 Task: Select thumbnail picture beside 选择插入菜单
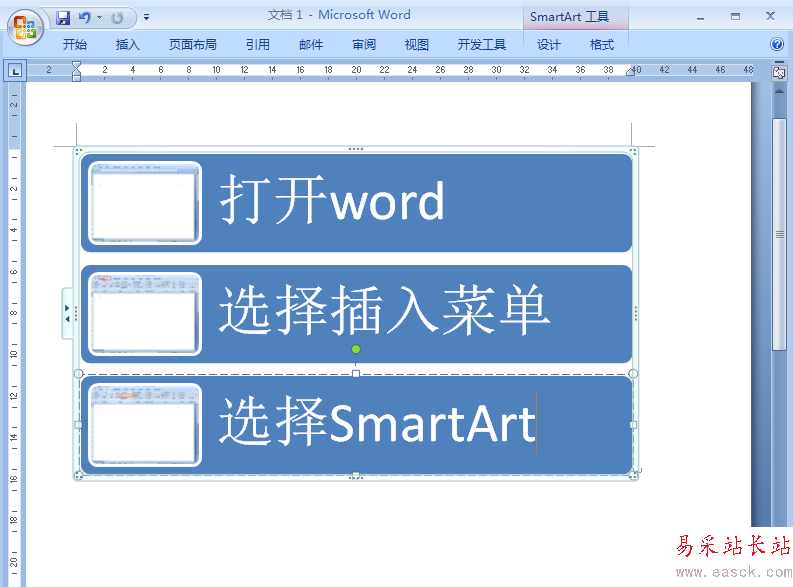pyautogui.click(x=145, y=314)
